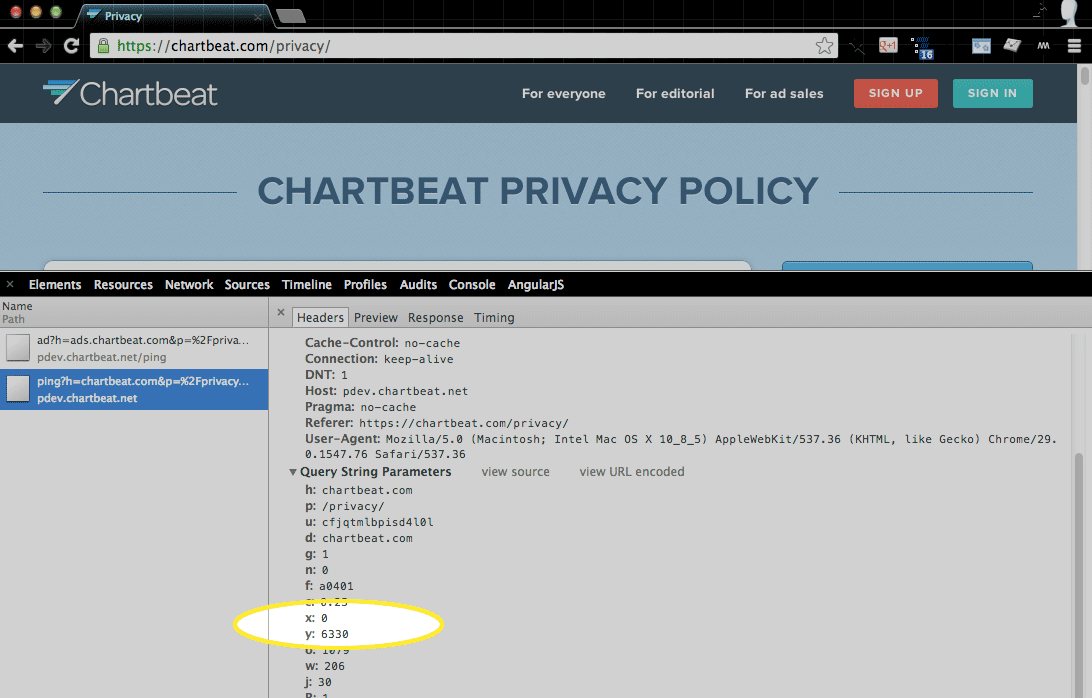Click the blue window-shaped extension icon

(x=981, y=46)
